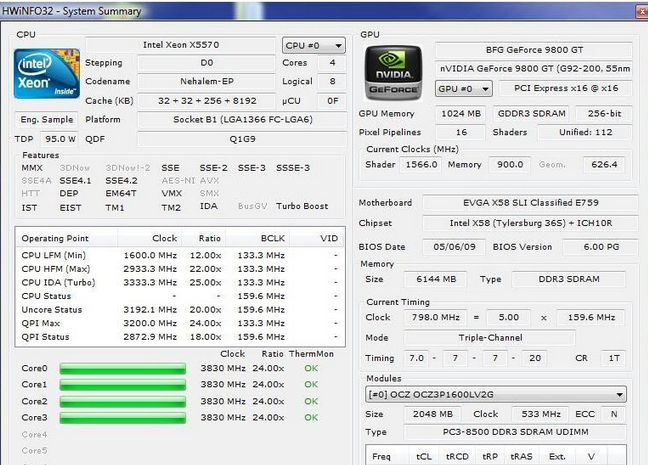
Task: Select the CPU IDA (Turbo) row
Action: (180, 283)
